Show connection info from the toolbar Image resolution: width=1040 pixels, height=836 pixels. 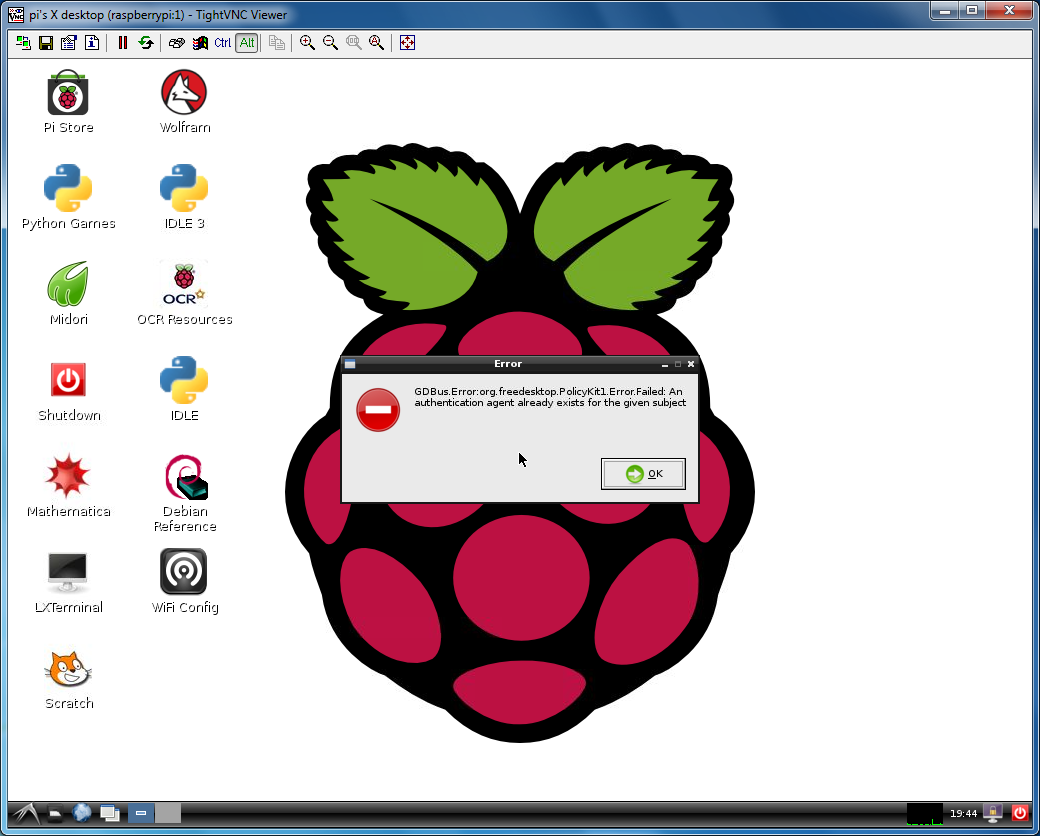pos(92,43)
